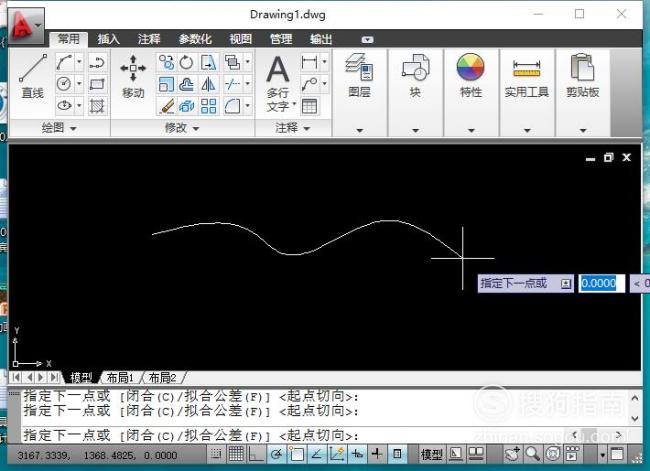Open the Ellipse tool dropdown arrow

[x=79, y=106]
